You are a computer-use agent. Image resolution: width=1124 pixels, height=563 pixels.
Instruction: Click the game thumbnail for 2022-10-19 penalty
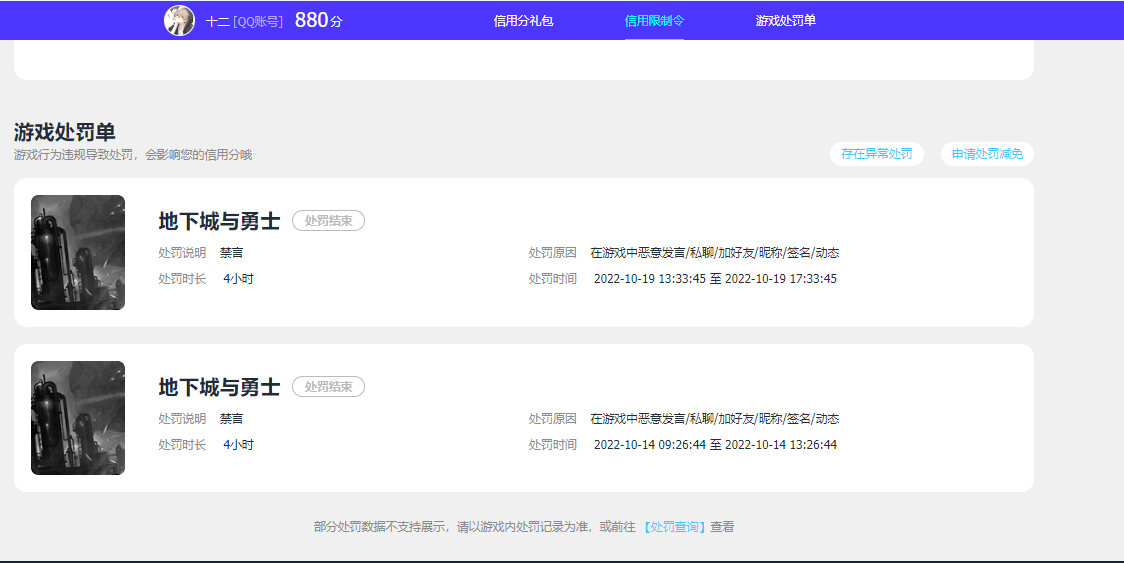pyautogui.click(x=78, y=252)
